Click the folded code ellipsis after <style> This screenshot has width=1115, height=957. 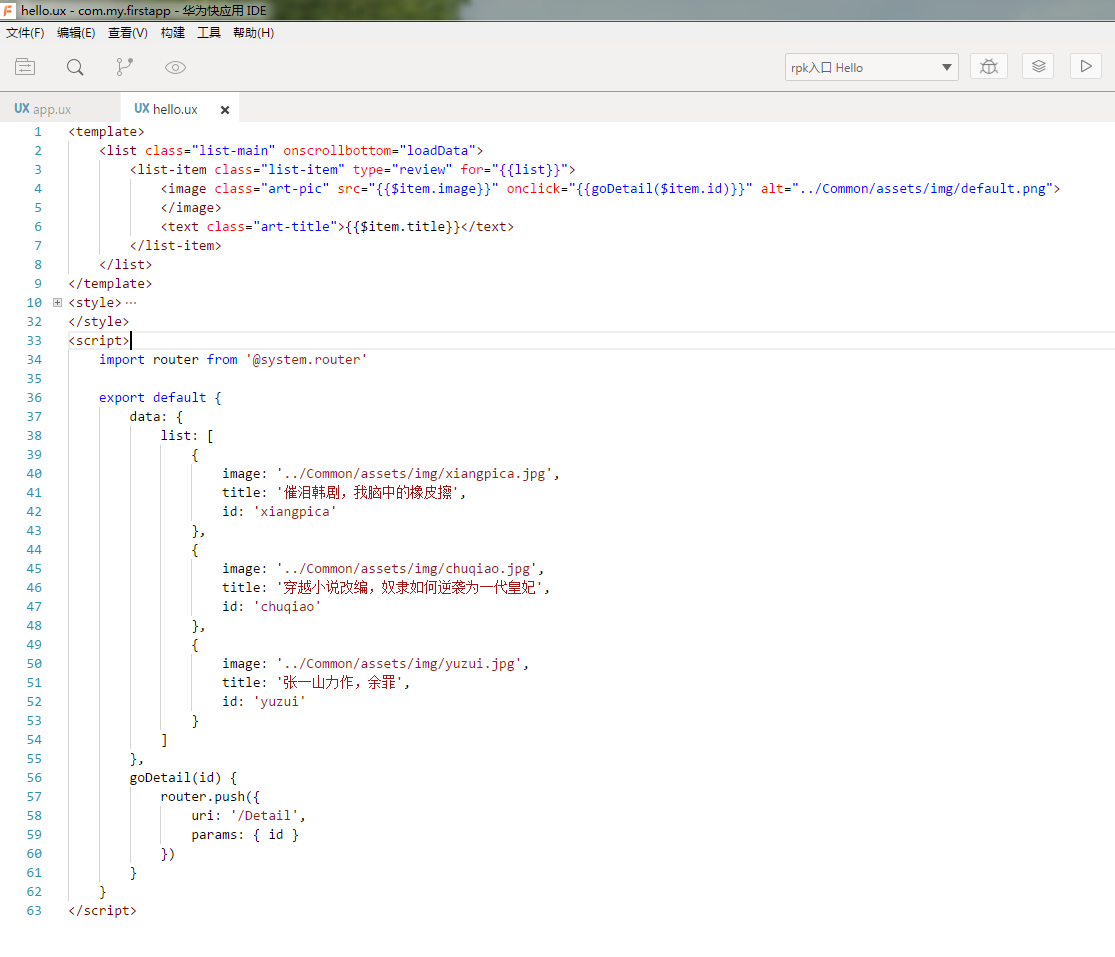coord(131,303)
